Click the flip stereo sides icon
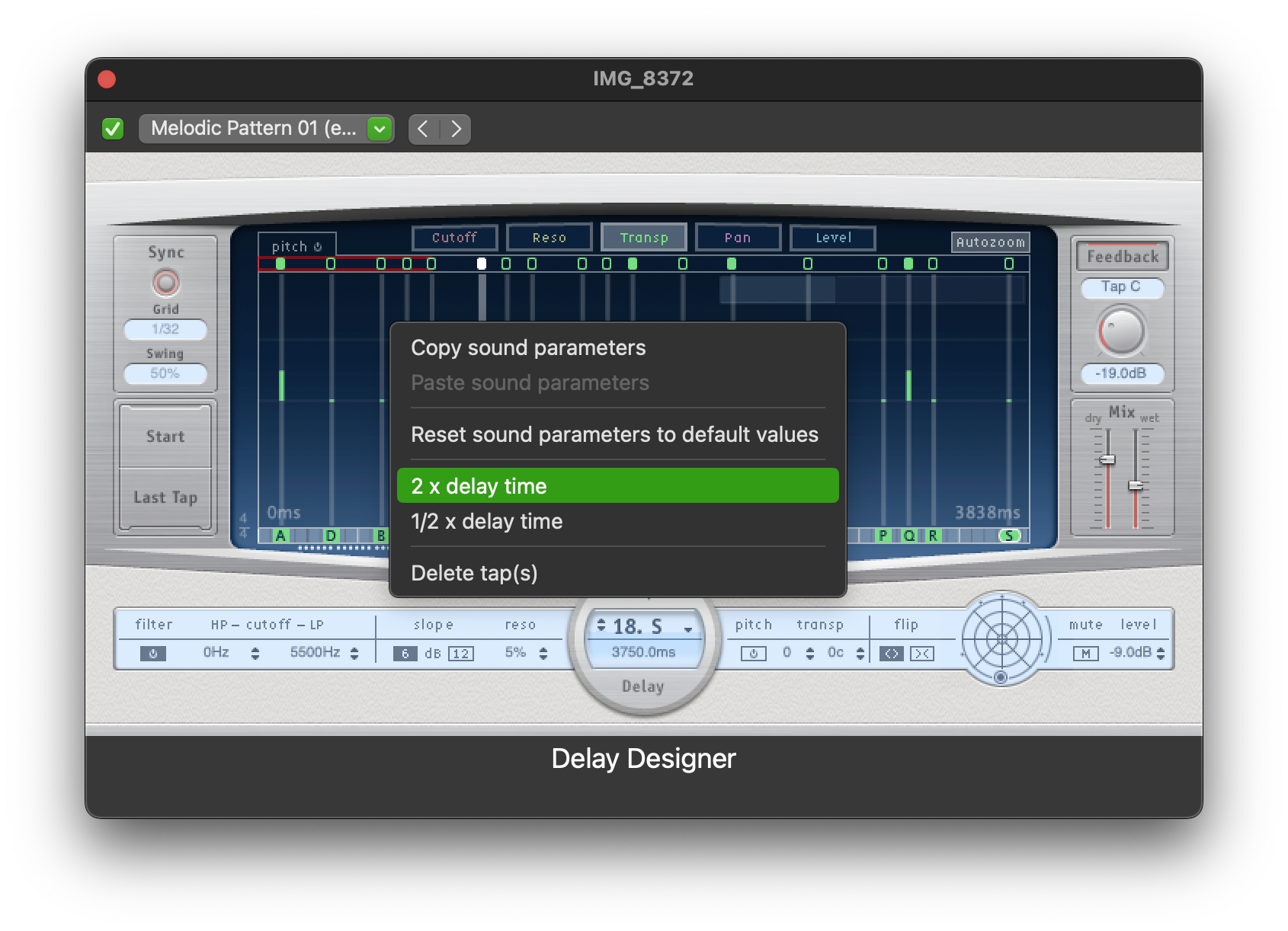Image resolution: width=1288 pixels, height=931 pixels. (x=892, y=653)
